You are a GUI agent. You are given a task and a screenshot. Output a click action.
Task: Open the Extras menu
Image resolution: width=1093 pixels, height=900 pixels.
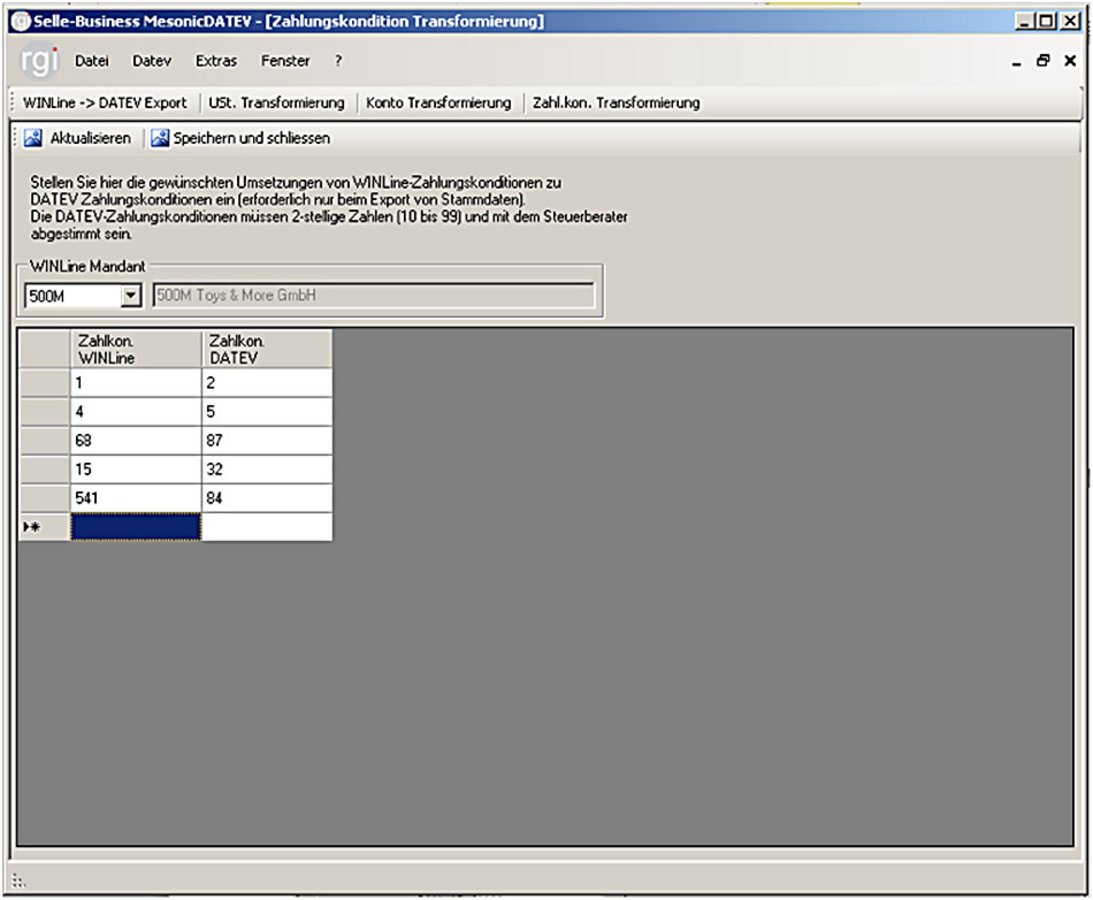click(216, 61)
